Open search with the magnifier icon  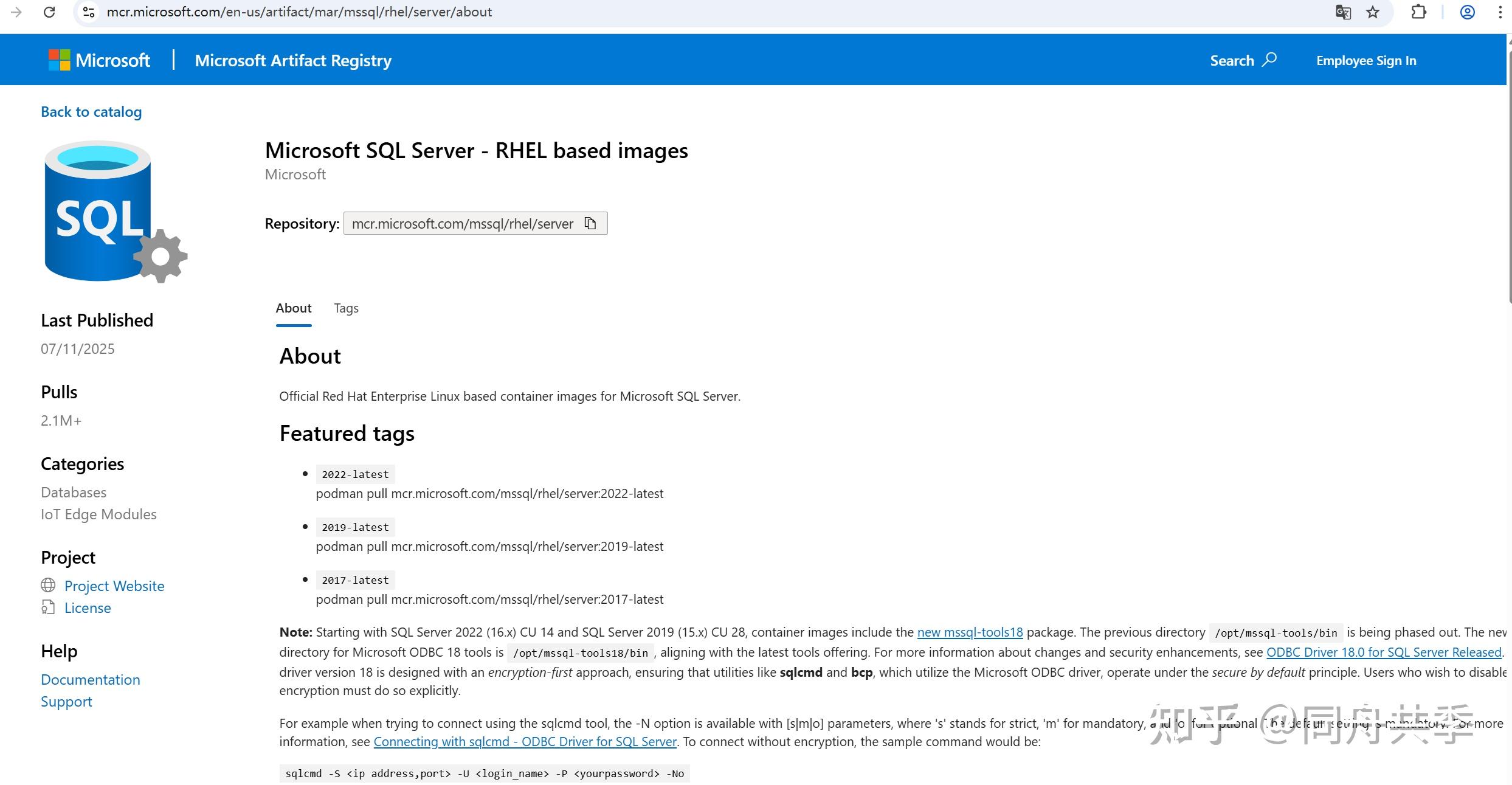pos(1271,60)
